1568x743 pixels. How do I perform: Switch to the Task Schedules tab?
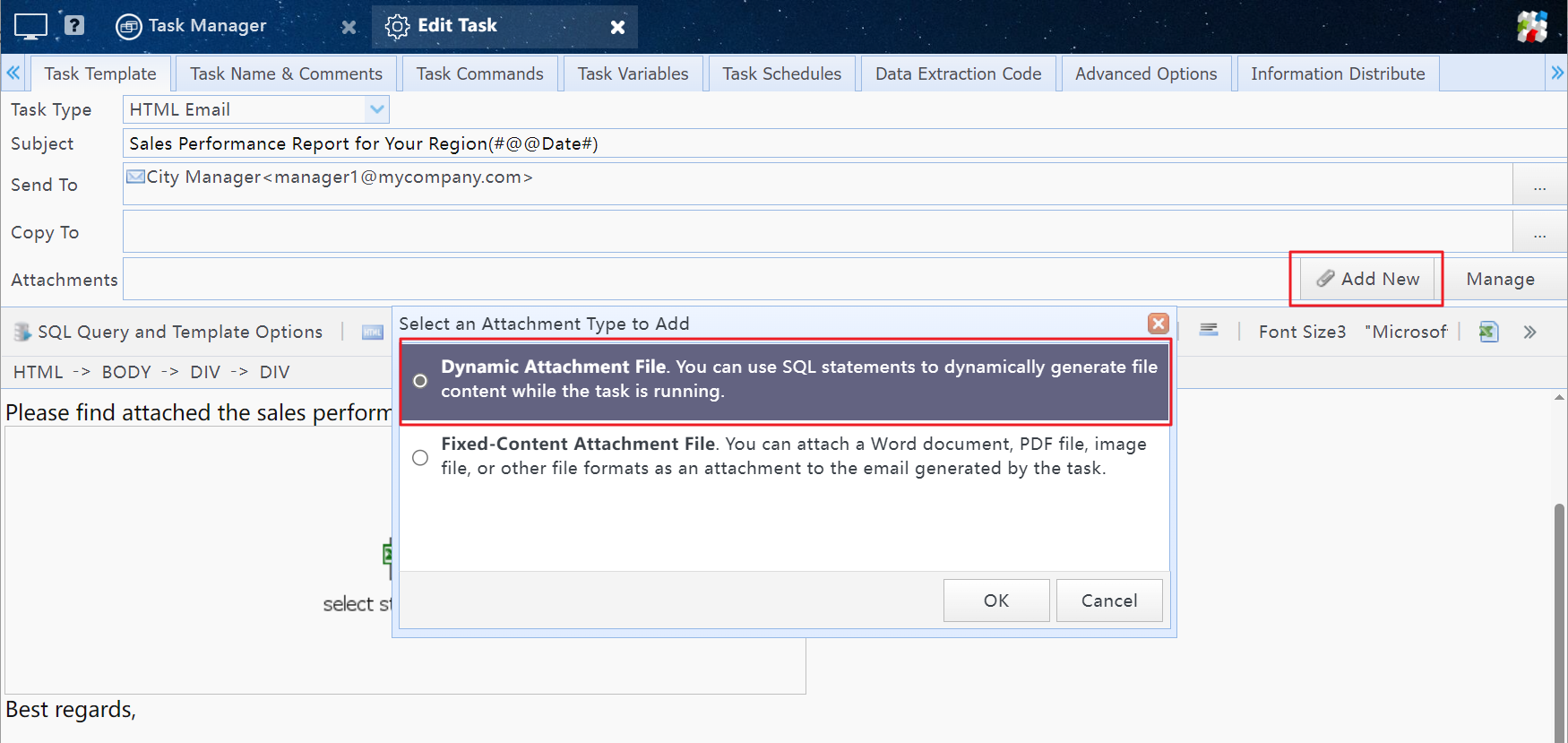pyautogui.click(x=781, y=73)
